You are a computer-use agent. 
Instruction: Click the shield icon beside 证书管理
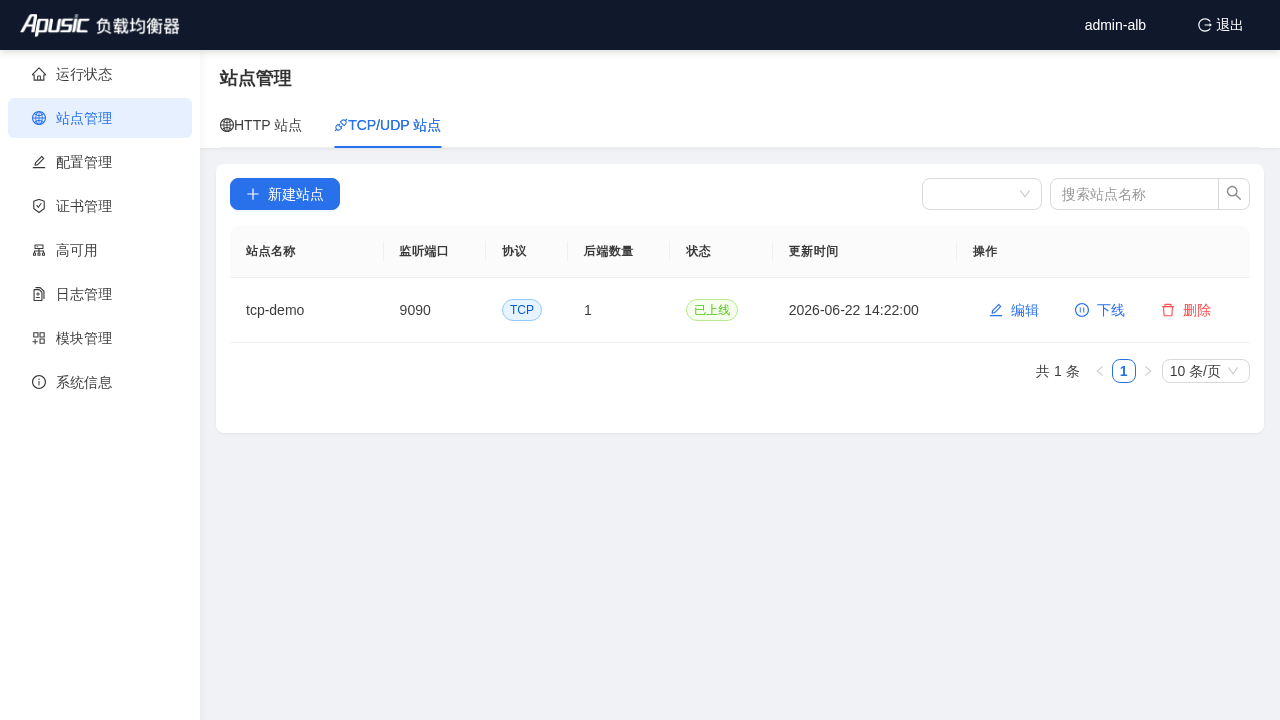coord(39,206)
